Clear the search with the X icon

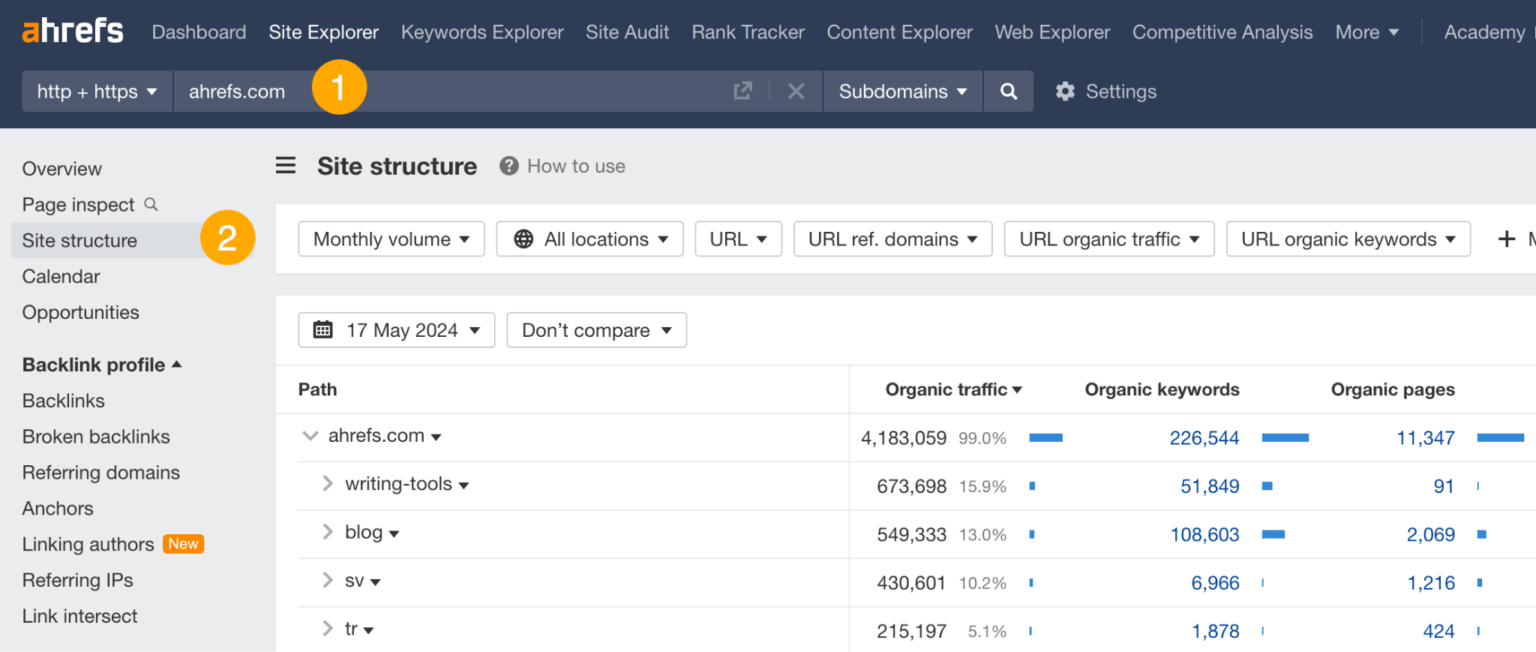[x=796, y=91]
